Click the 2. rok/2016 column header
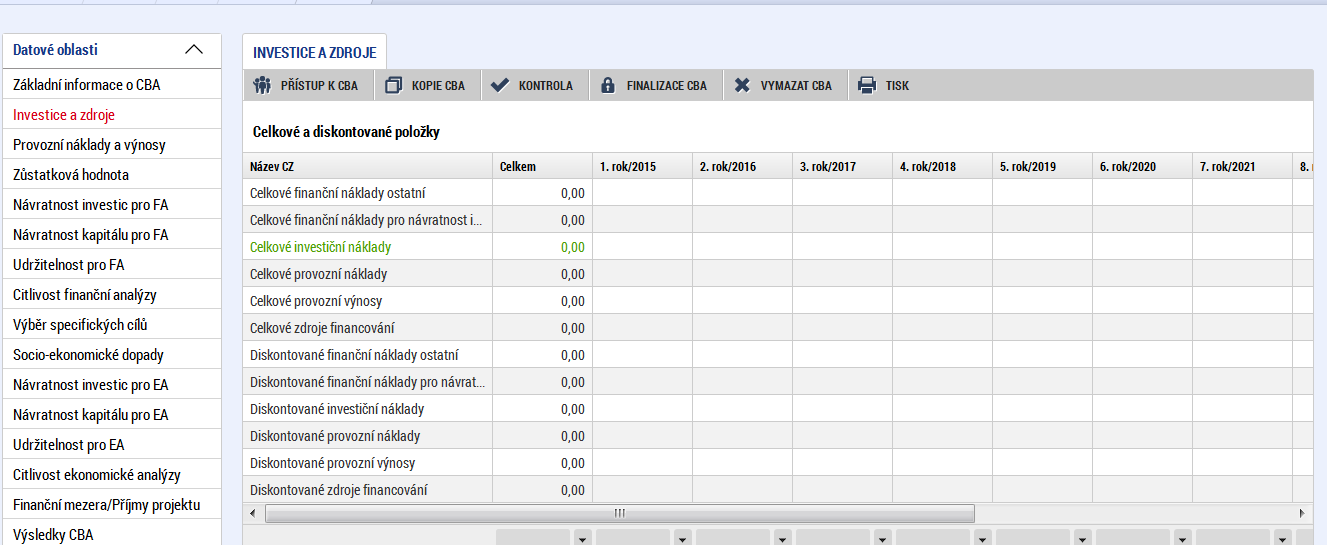This screenshot has height=545, width=1327. coord(742,166)
